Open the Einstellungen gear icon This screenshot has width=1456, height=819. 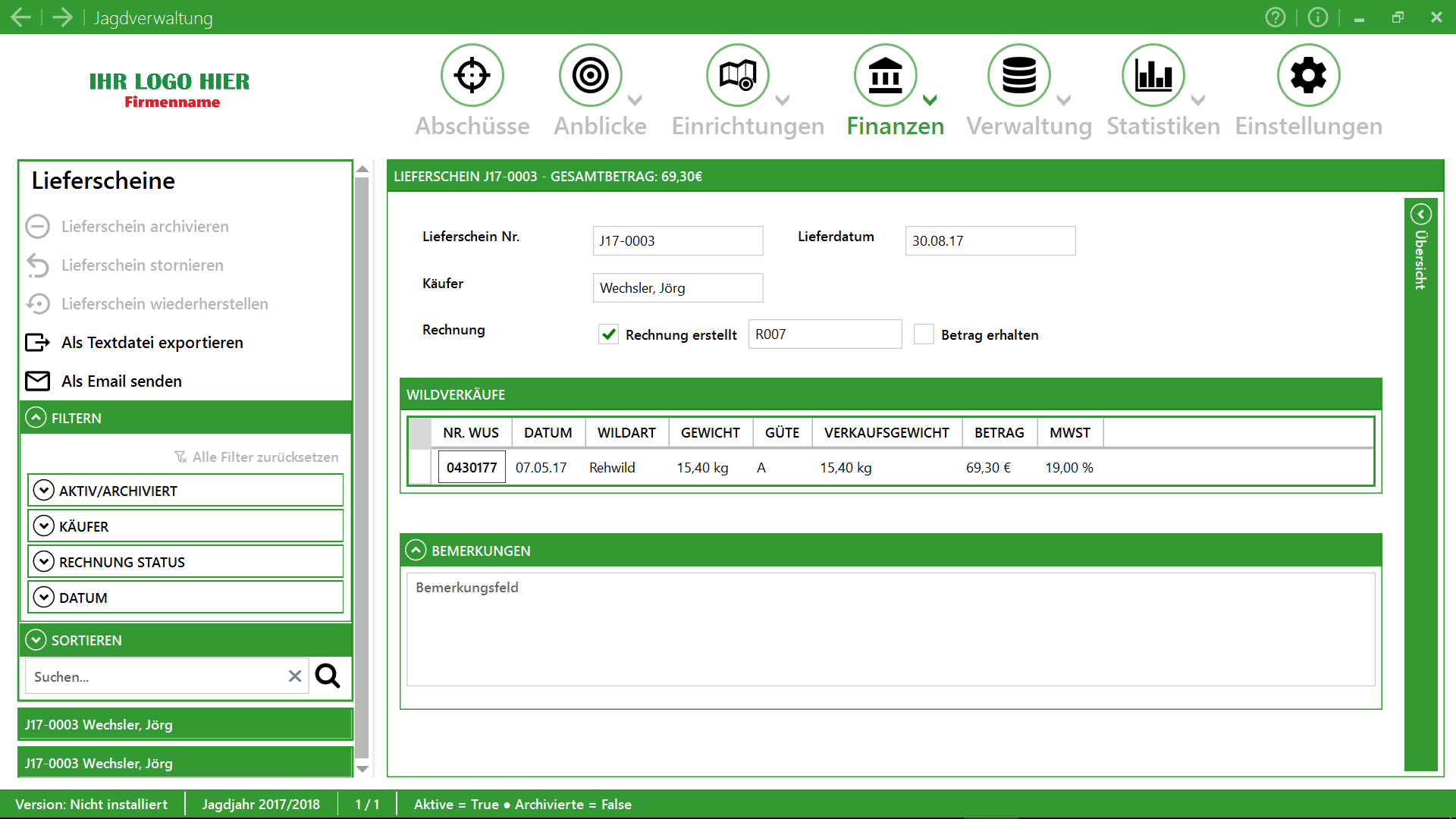[1308, 75]
